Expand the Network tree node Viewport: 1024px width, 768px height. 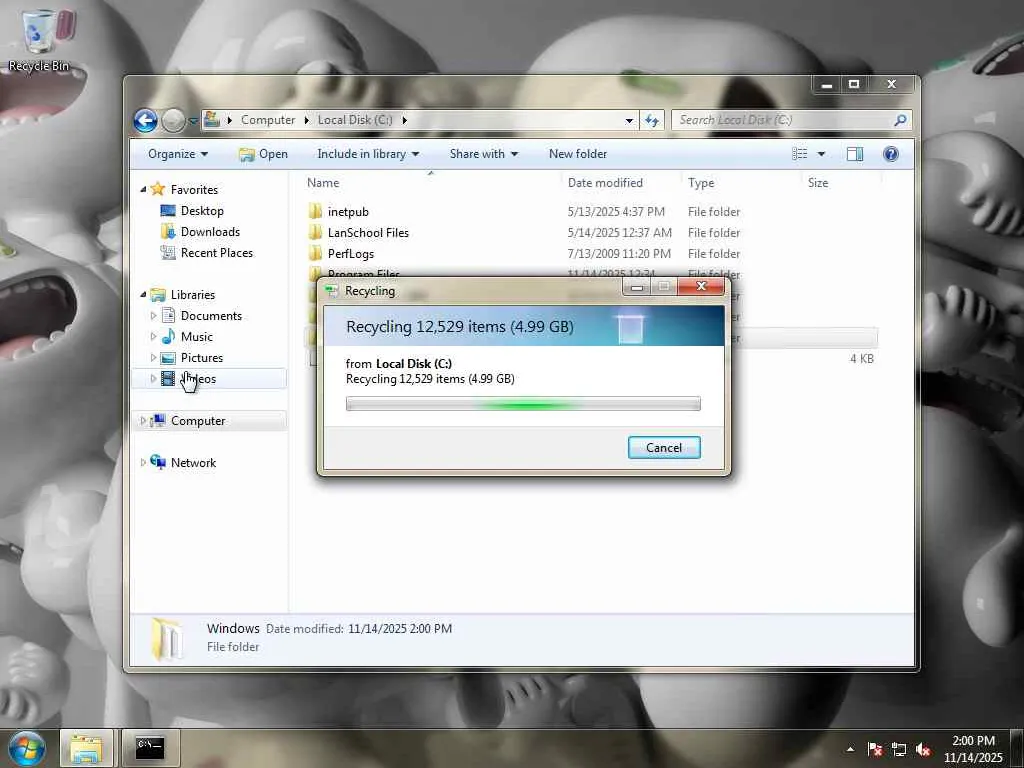(143, 462)
